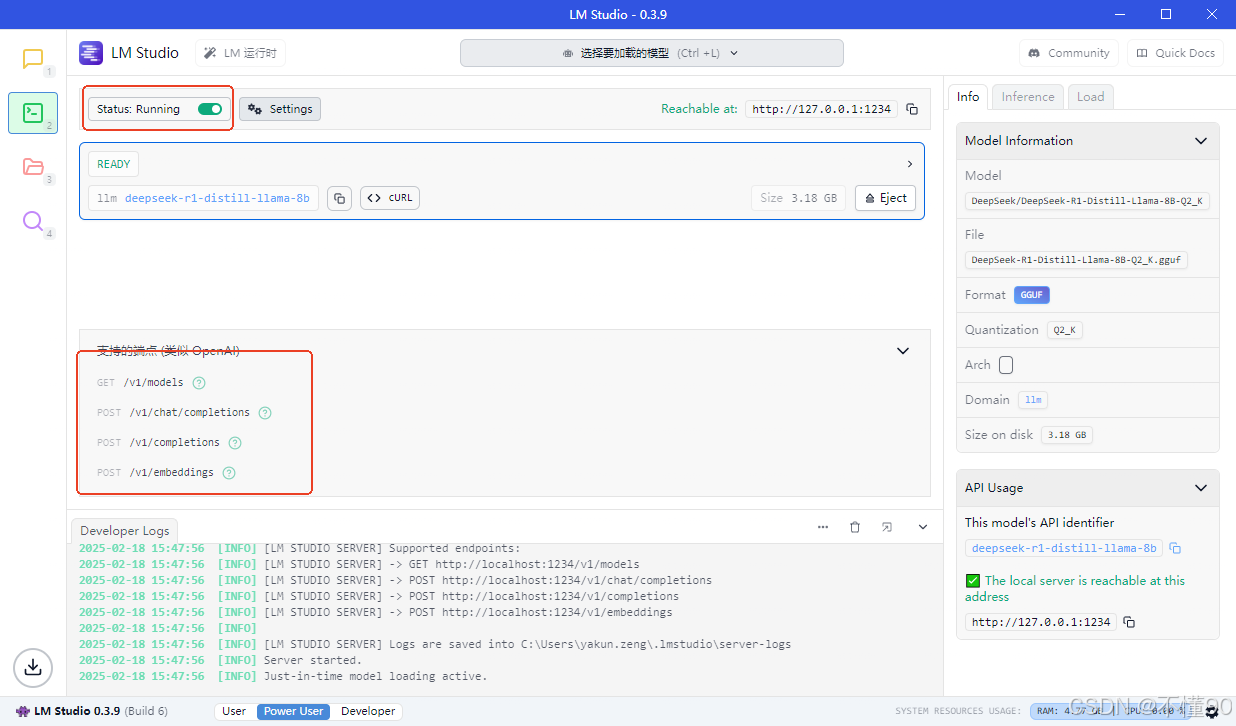This screenshot has width=1236, height=726.
Task: Clear Developer Logs using the trash icon
Action: (x=854, y=526)
